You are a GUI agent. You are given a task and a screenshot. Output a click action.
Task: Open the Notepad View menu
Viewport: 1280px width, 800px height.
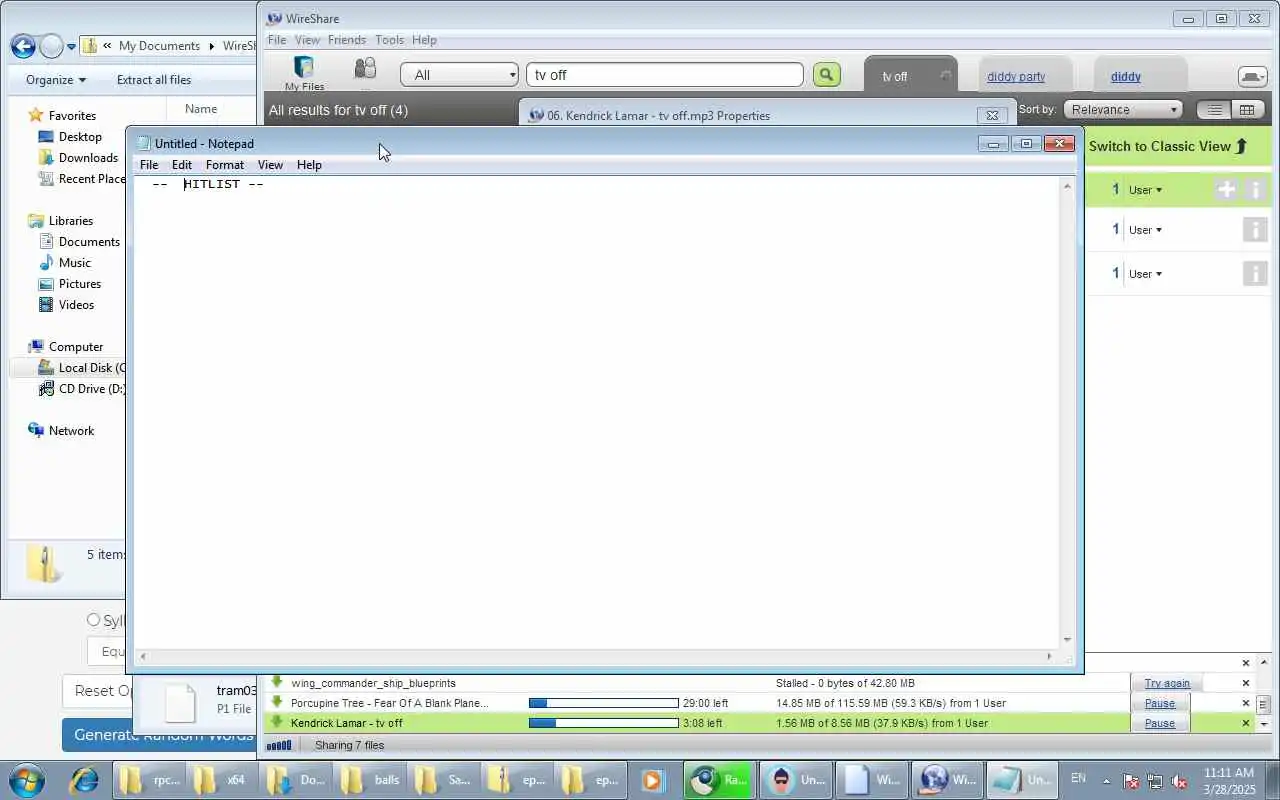pyautogui.click(x=270, y=165)
